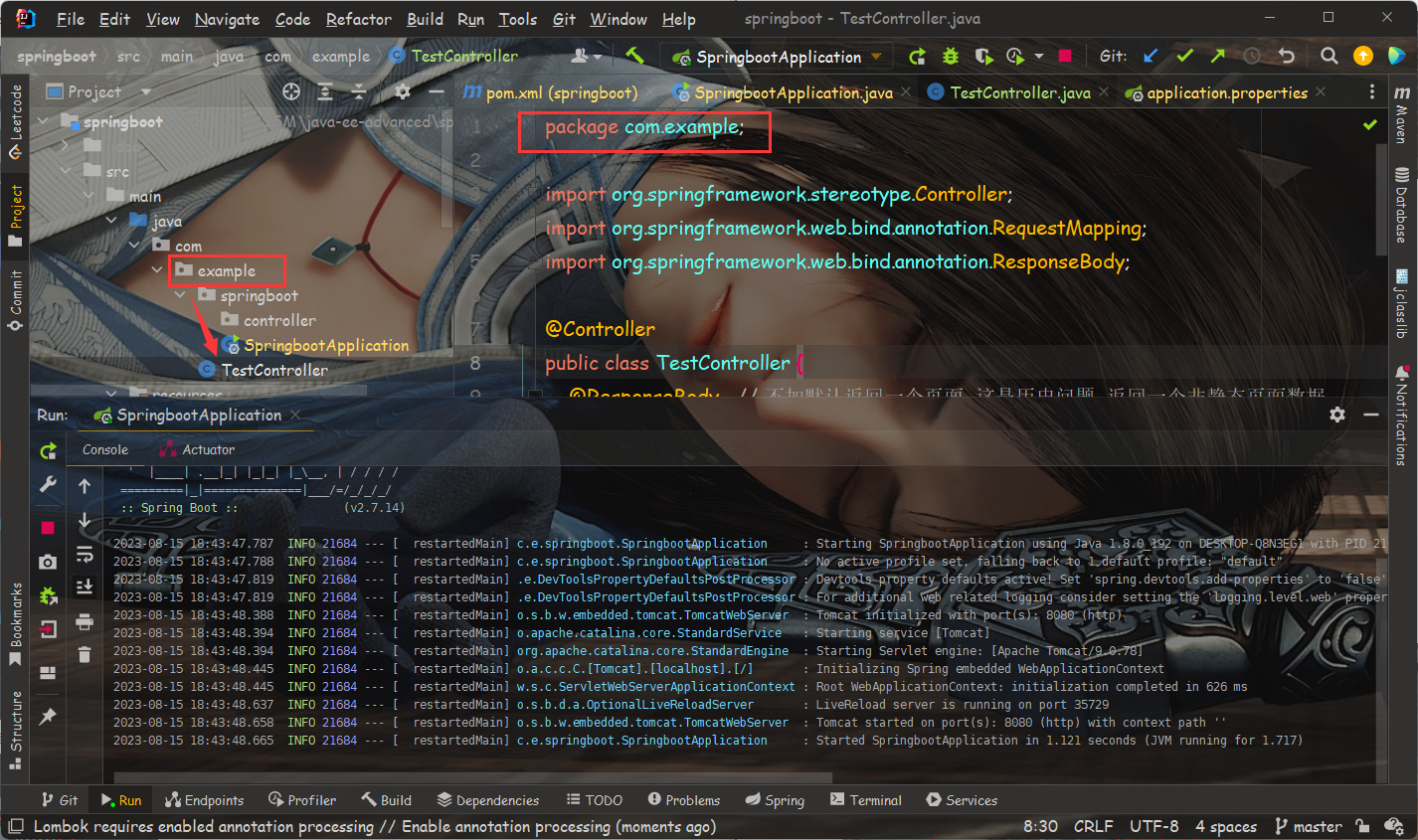Toggle the Database right tool window
The width and height of the screenshot is (1418, 840).
click(1401, 206)
